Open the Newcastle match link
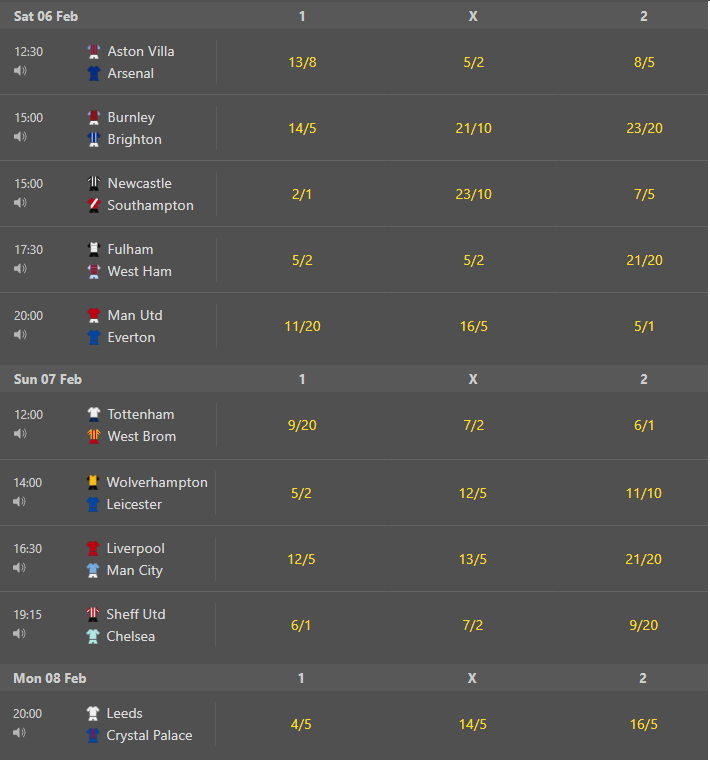 (x=139, y=184)
